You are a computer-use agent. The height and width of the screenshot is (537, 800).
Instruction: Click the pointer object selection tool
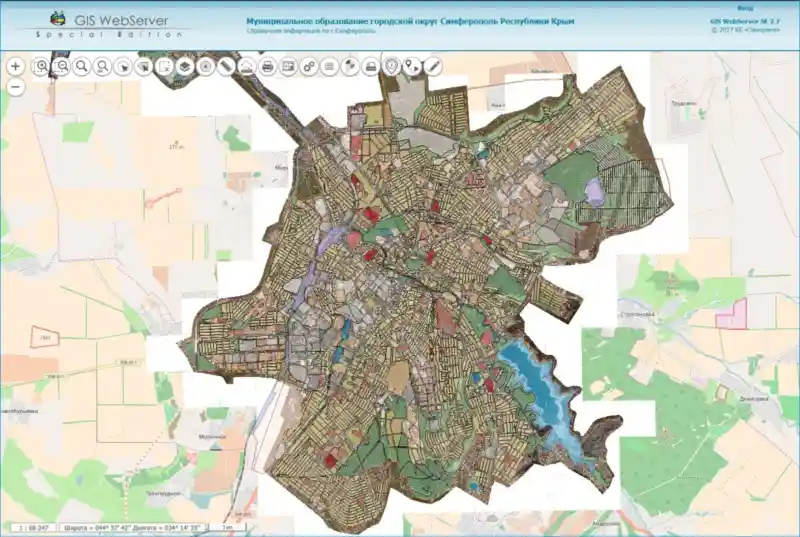(x=123, y=67)
